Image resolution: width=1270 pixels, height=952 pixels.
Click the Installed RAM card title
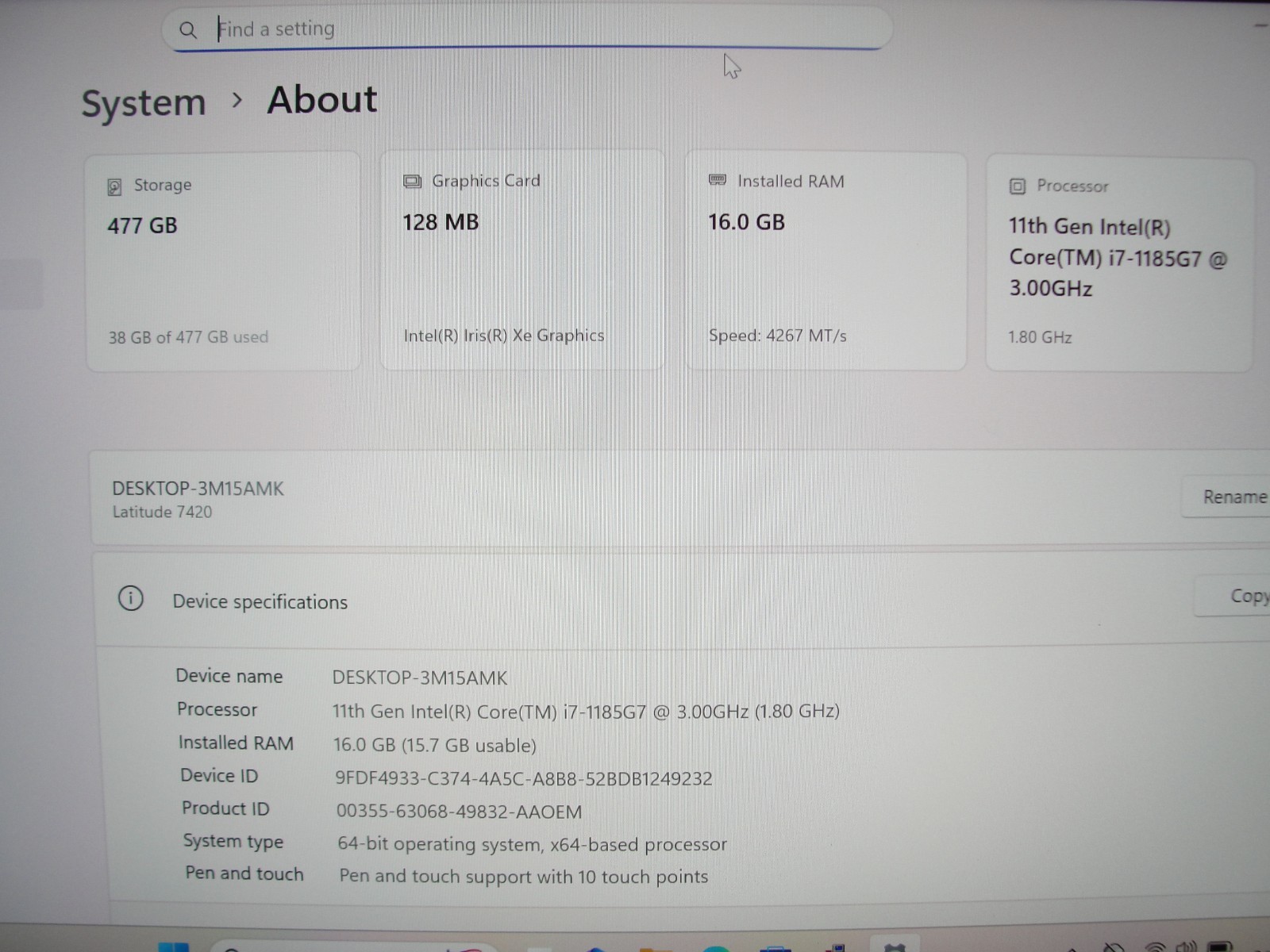[791, 181]
